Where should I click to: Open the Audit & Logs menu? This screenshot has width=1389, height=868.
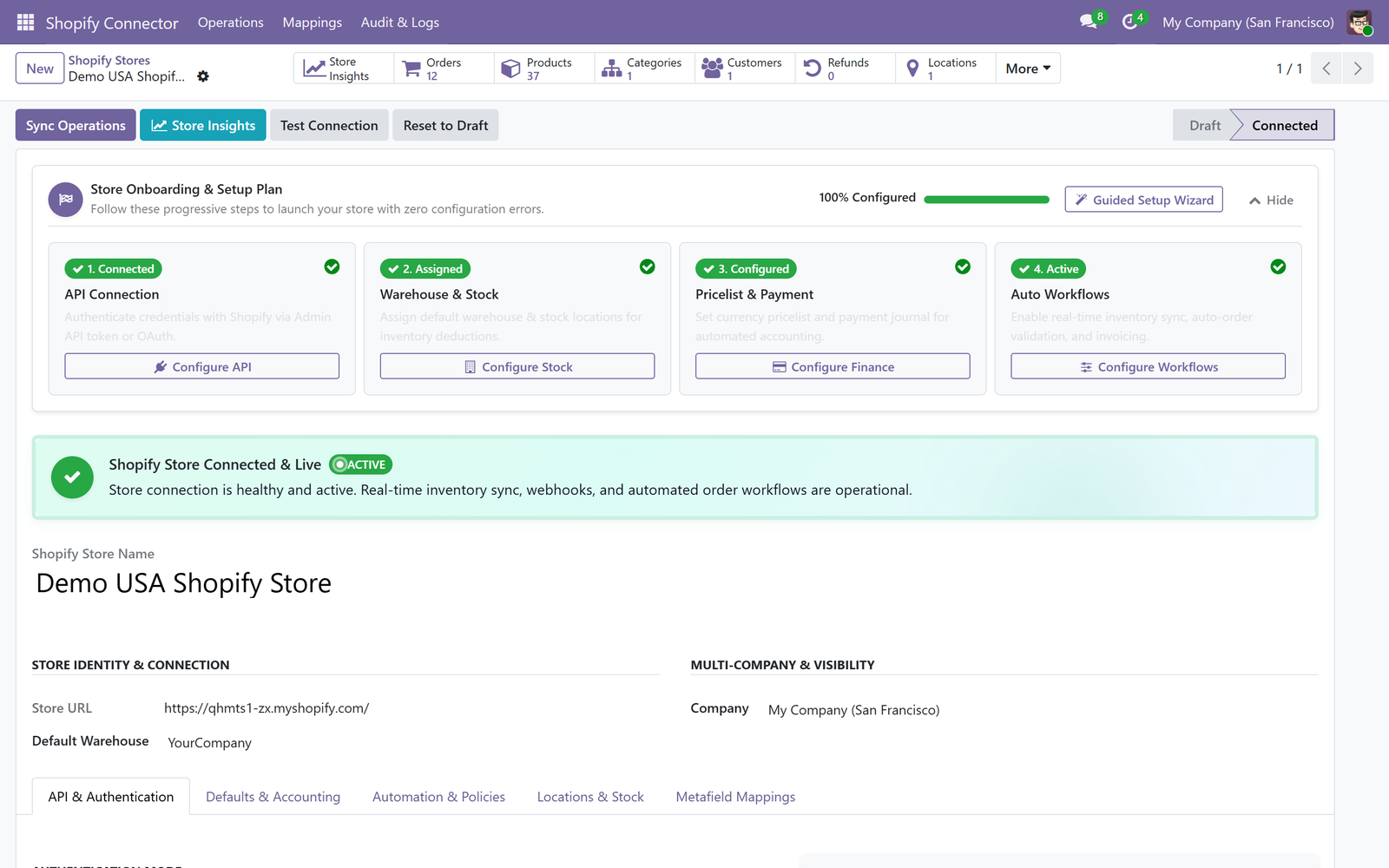pos(400,22)
